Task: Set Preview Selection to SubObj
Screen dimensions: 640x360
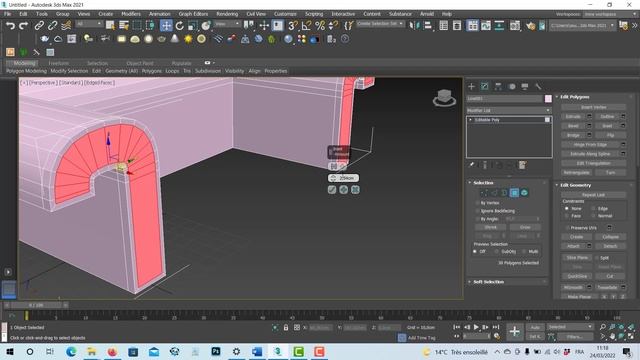Action: click(x=497, y=252)
